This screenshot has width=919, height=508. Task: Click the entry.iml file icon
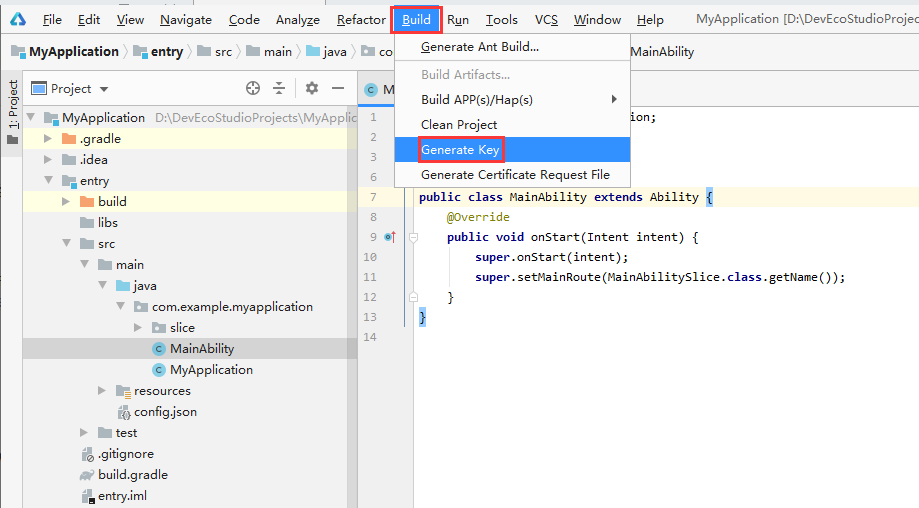click(88, 496)
